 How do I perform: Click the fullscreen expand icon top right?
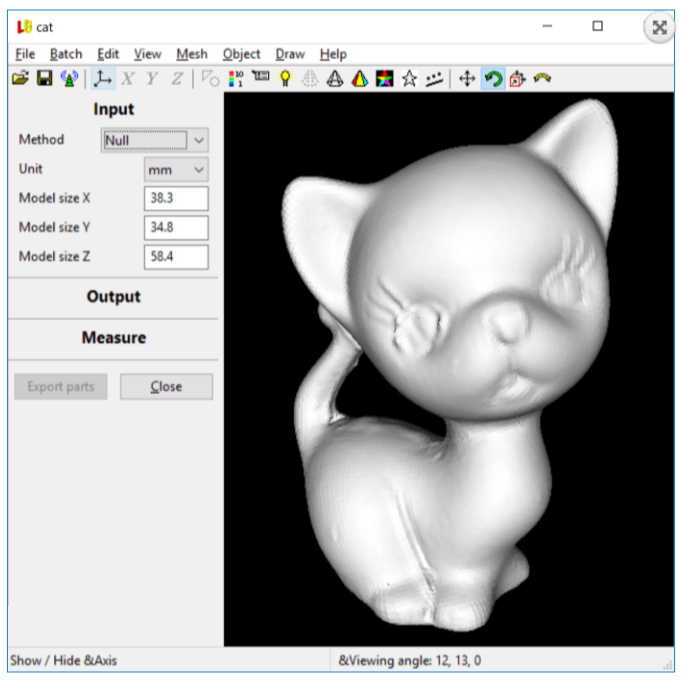[x=659, y=27]
